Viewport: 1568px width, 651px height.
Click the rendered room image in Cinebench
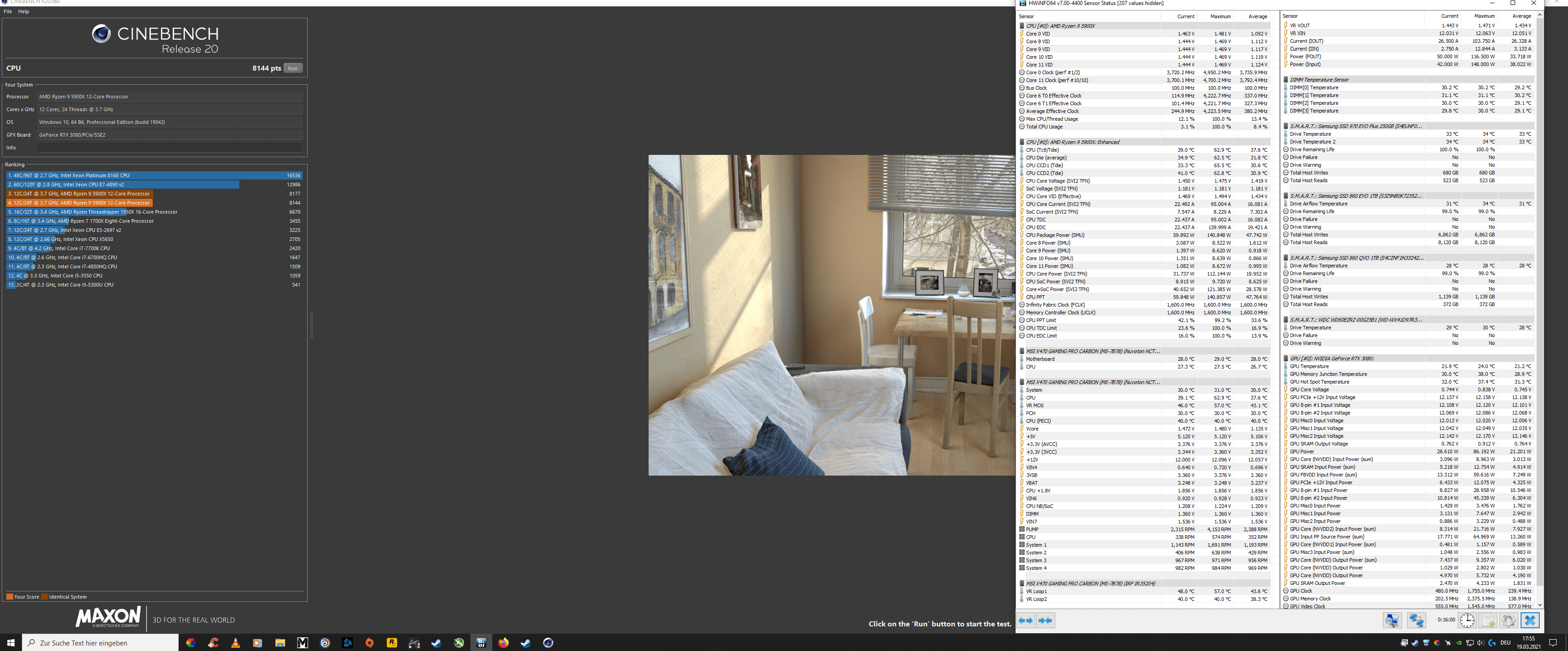831,315
